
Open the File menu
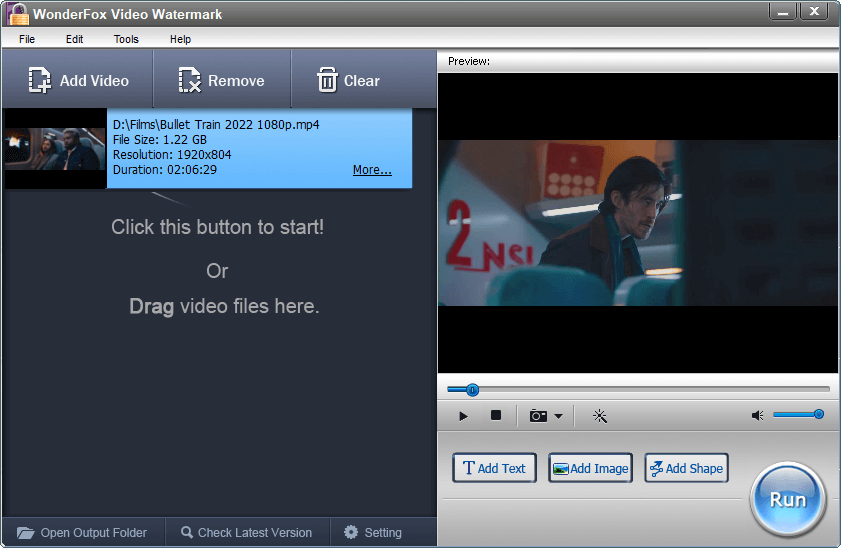coord(27,39)
